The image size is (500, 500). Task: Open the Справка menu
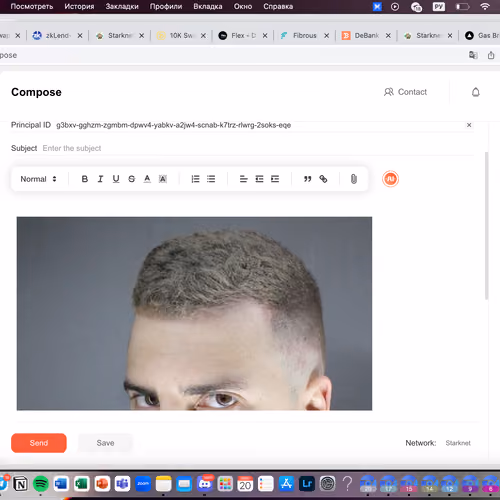click(278, 7)
